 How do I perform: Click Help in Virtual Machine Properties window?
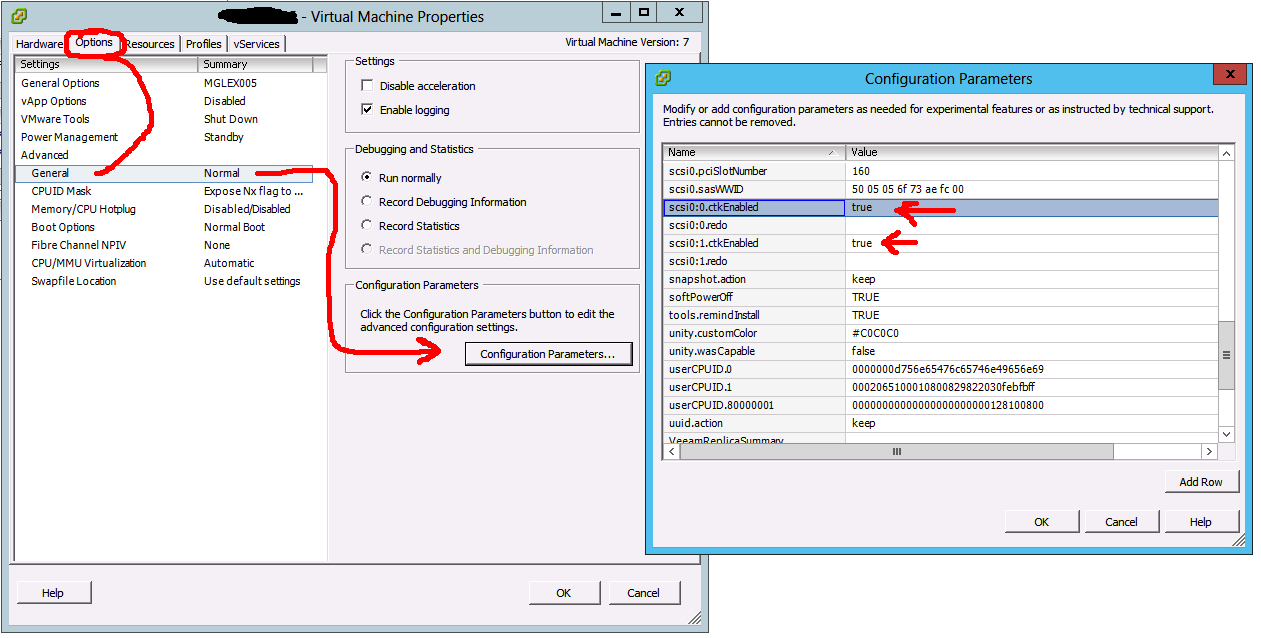coord(53,593)
